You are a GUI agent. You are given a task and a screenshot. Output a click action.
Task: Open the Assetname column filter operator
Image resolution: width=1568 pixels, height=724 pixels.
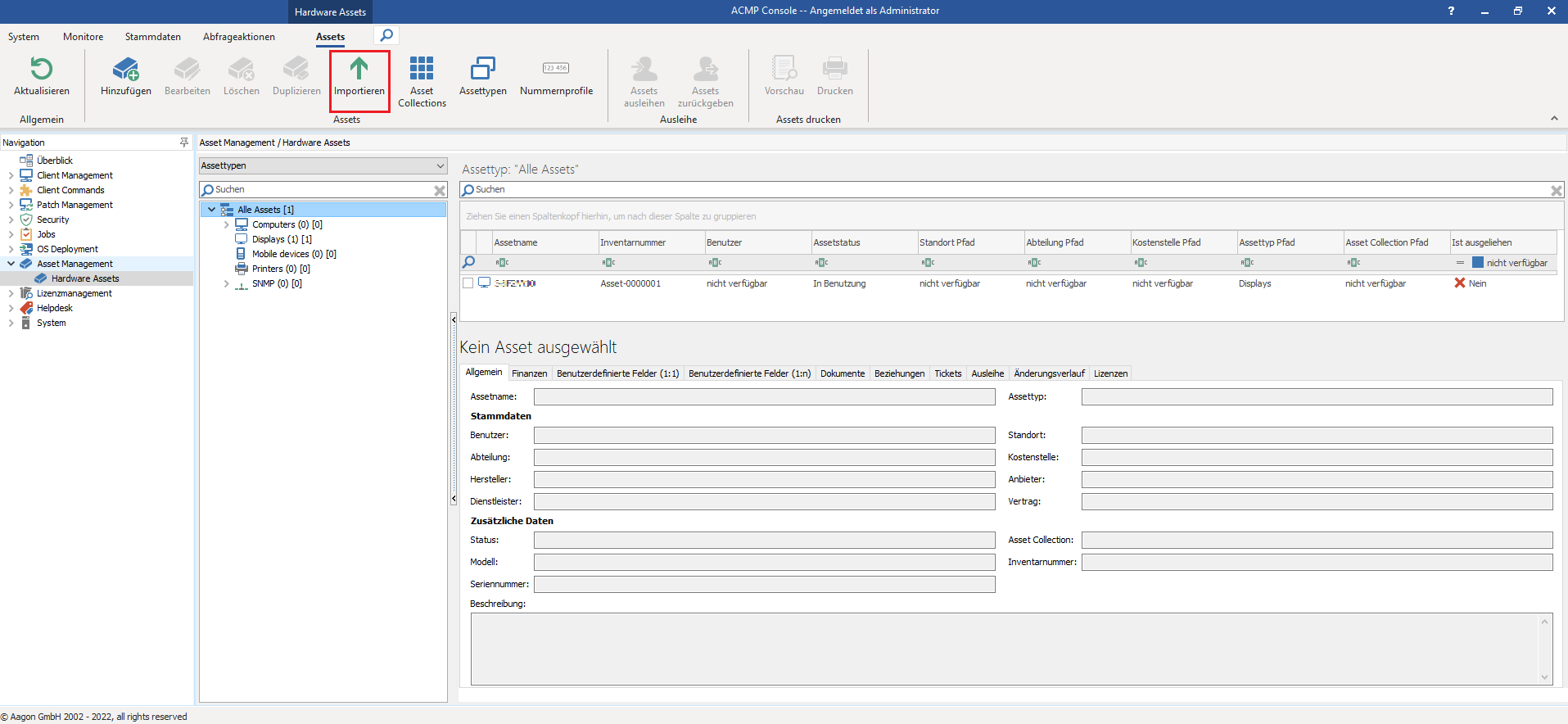point(502,263)
